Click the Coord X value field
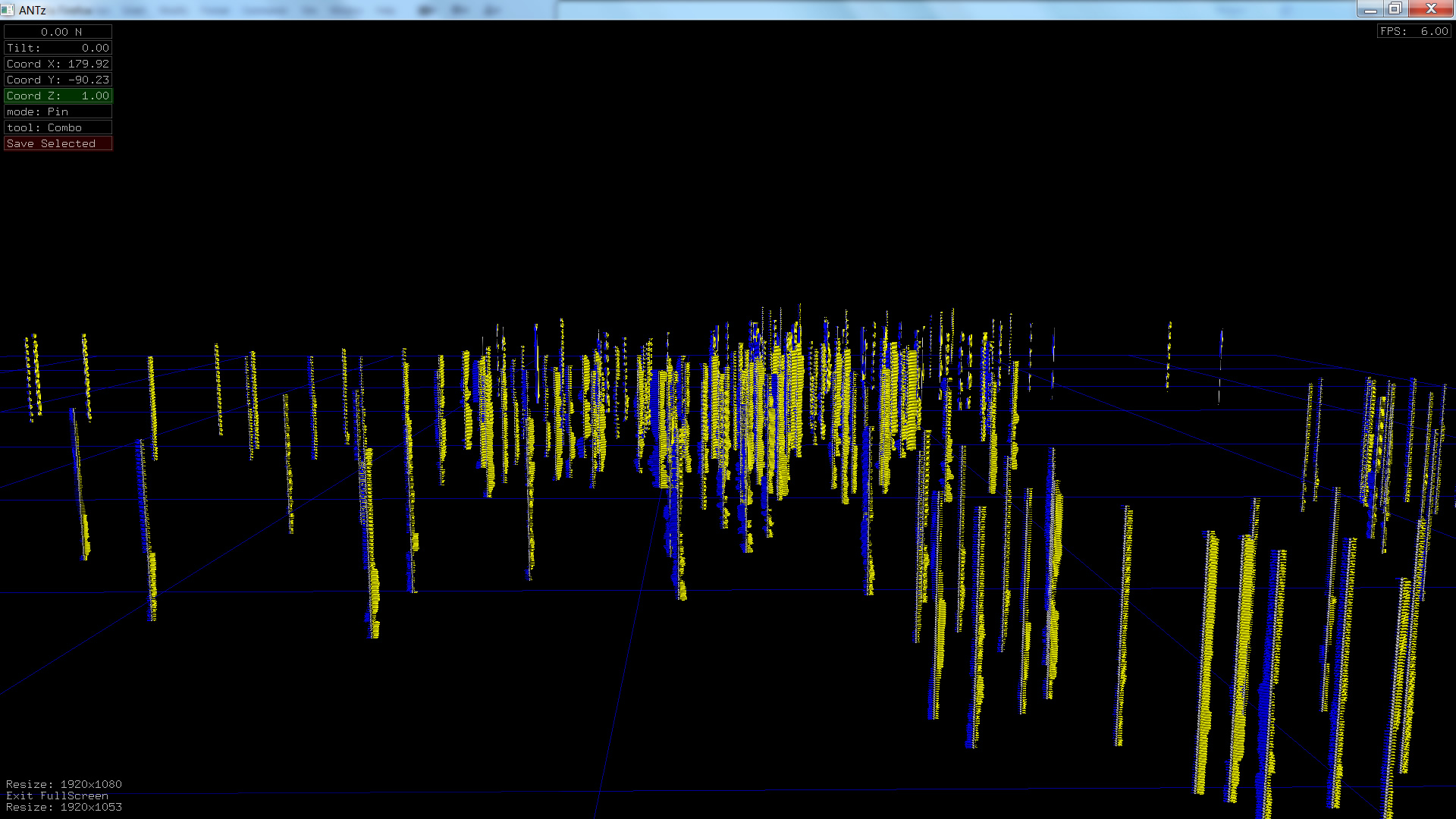This screenshot has width=1456, height=819. (x=58, y=64)
